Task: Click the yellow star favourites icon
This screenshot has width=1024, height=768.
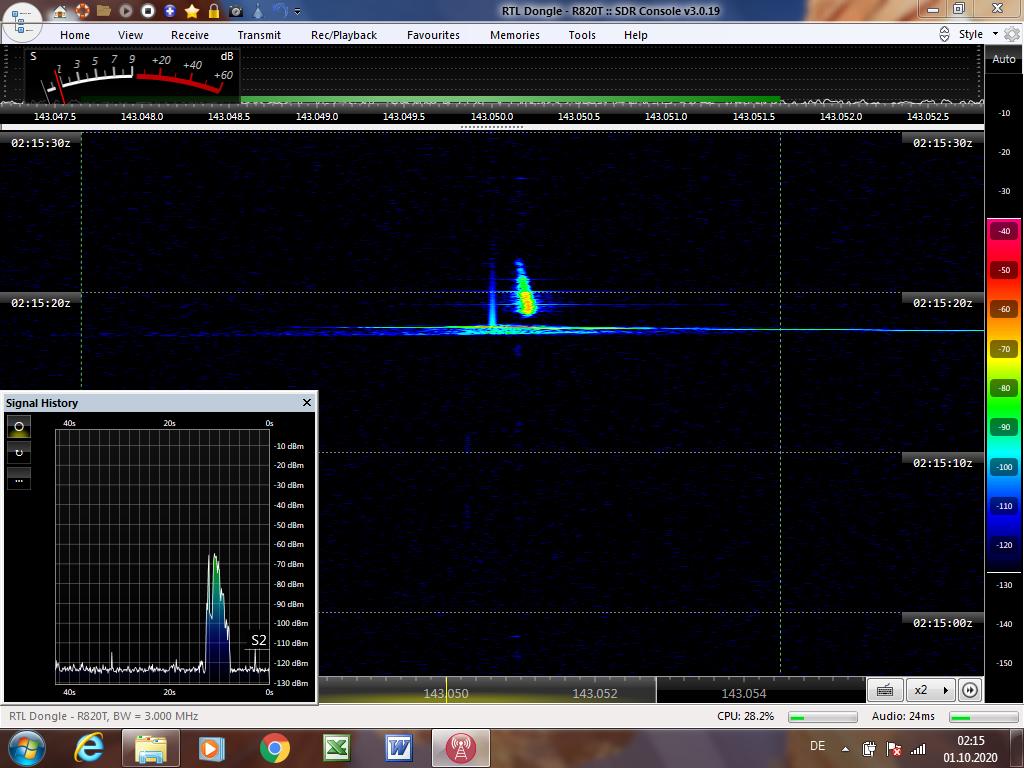Action: [192, 10]
